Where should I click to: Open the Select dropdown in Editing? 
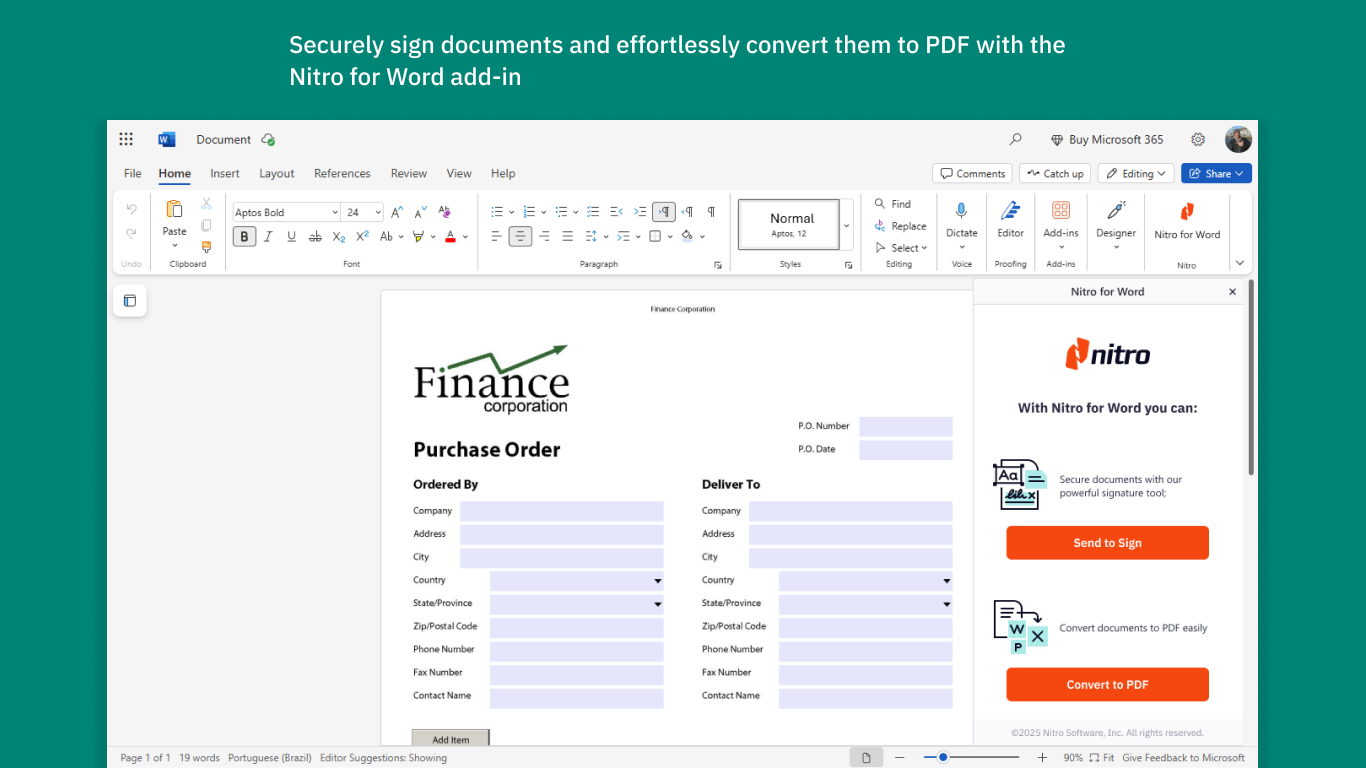tap(901, 248)
